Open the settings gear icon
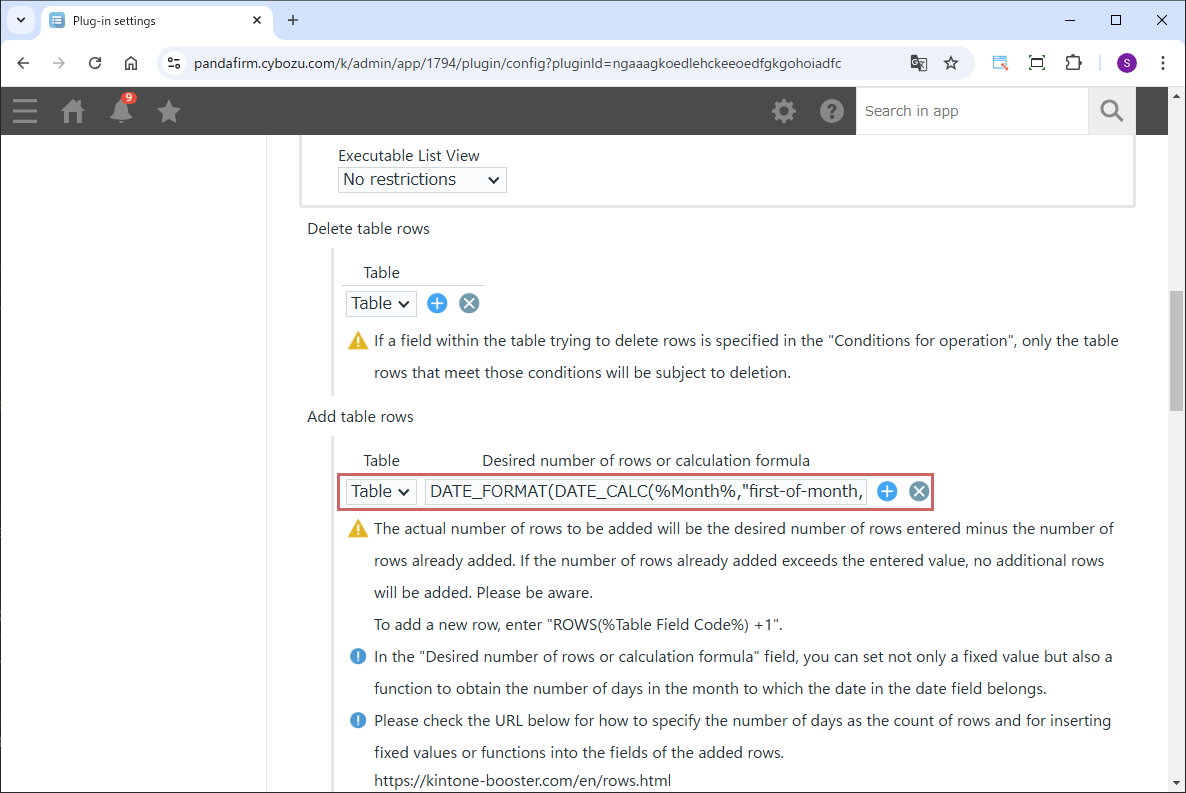Screen dimensions: 1186x793 point(784,111)
